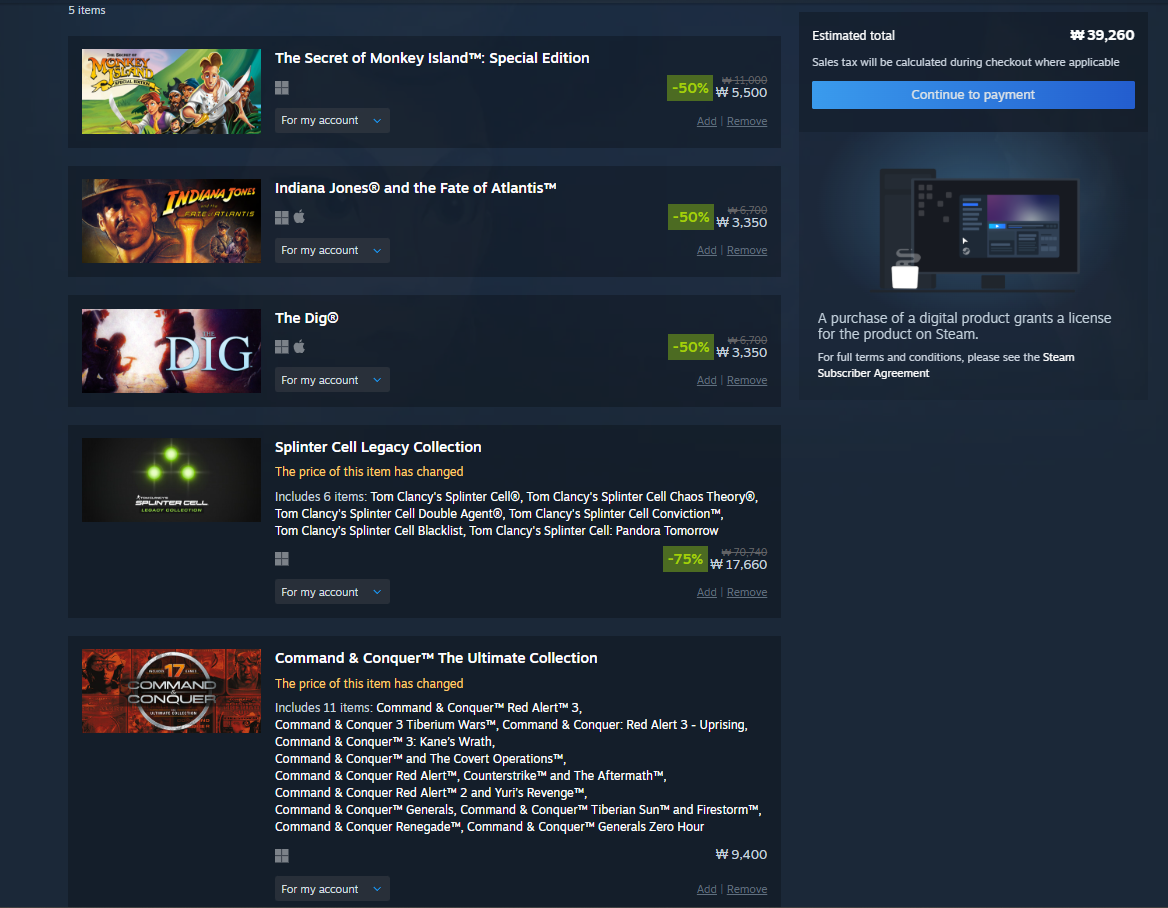Click Windows icon under Indiana Jones title

(282, 218)
